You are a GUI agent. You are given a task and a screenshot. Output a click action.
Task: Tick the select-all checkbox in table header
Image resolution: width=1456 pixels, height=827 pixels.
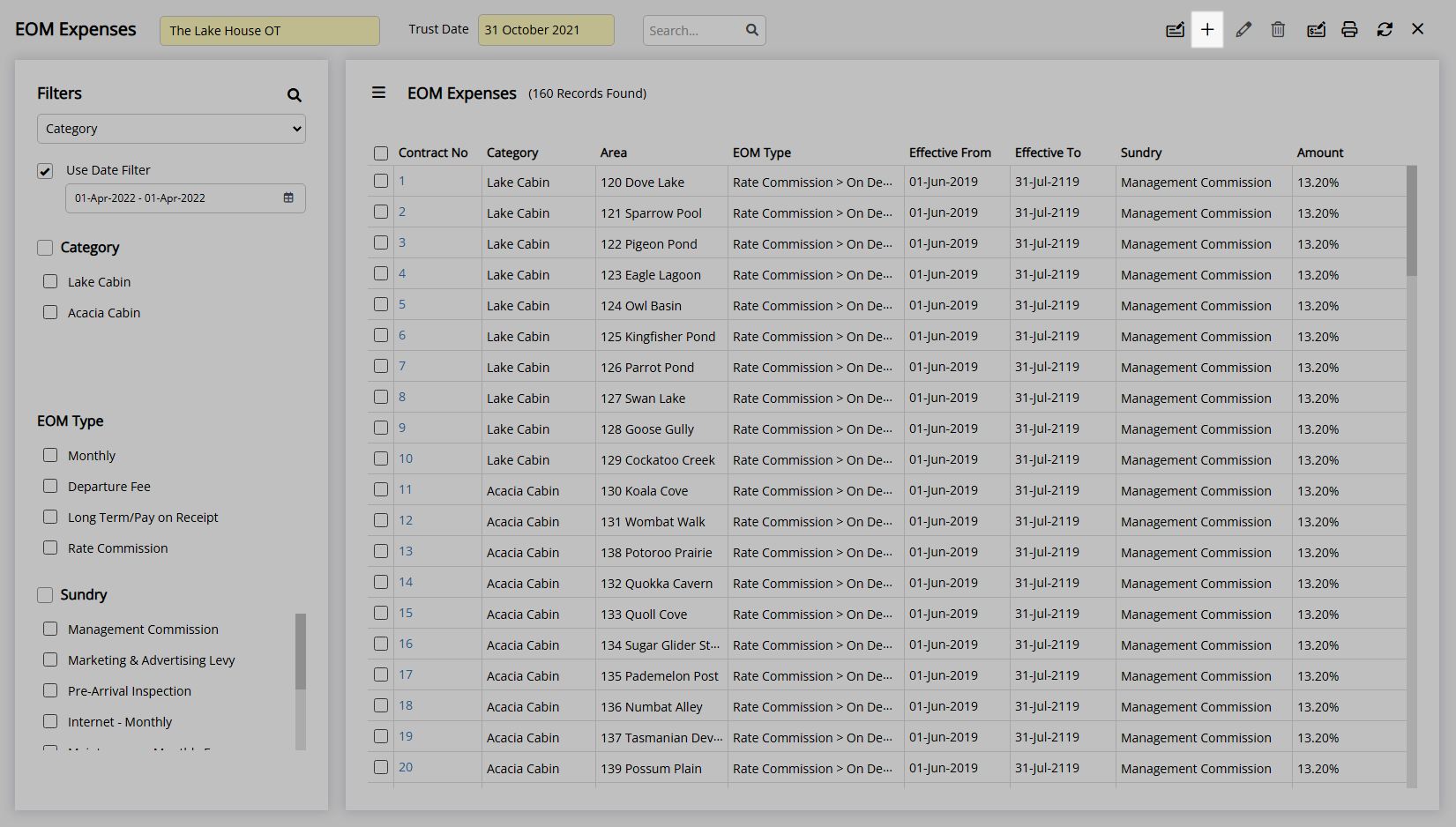(381, 153)
